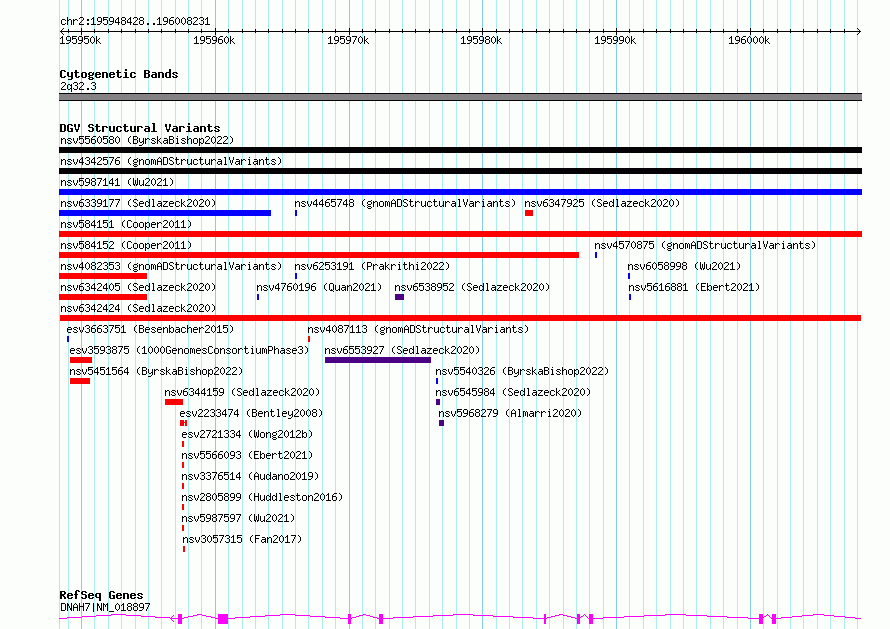
Task: Open nsv5616881 (Ebert2021) label
Action: pyautogui.click(x=694, y=287)
